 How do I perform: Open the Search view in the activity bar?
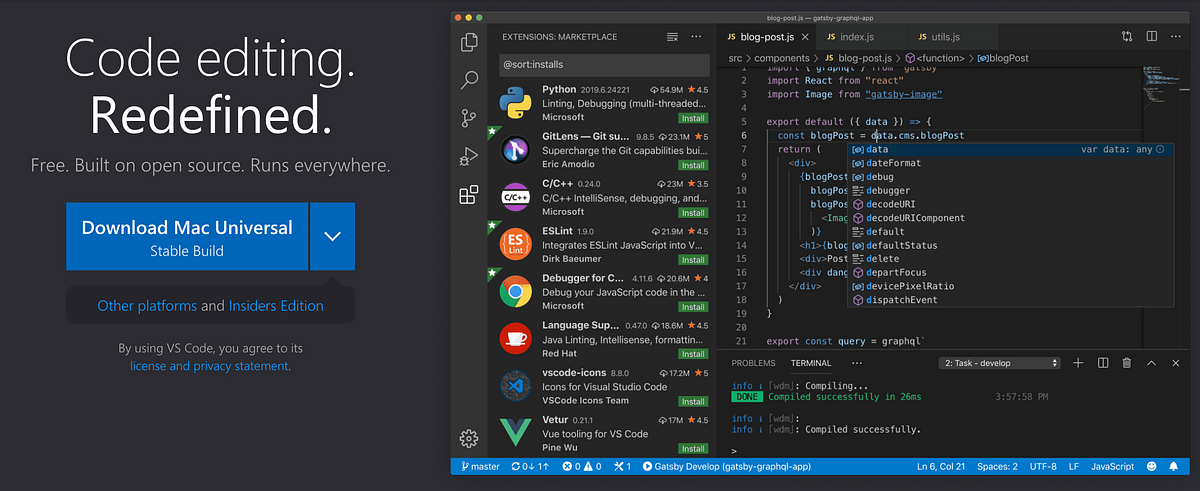coord(468,80)
